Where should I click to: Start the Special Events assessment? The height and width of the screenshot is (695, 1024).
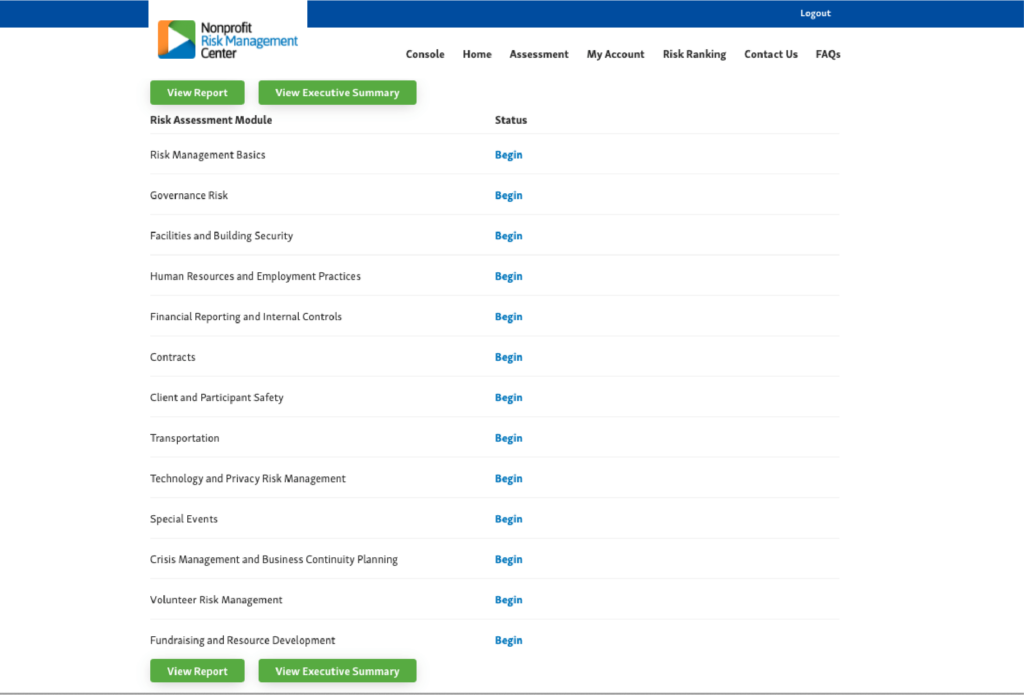pyautogui.click(x=508, y=518)
